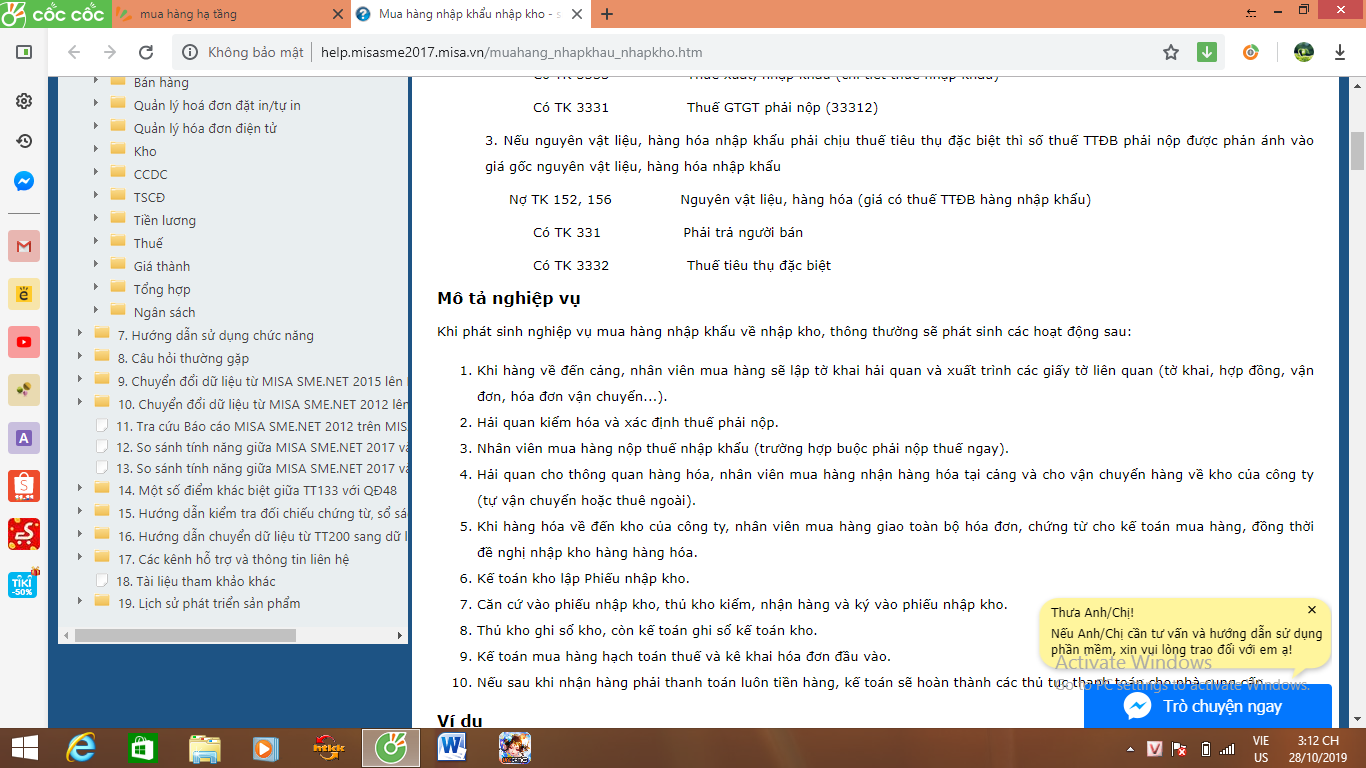Expand the 'Bán hàng' tree folder
Image resolution: width=1366 pixels, height=768 pixels.
click(x=96, y=81)
